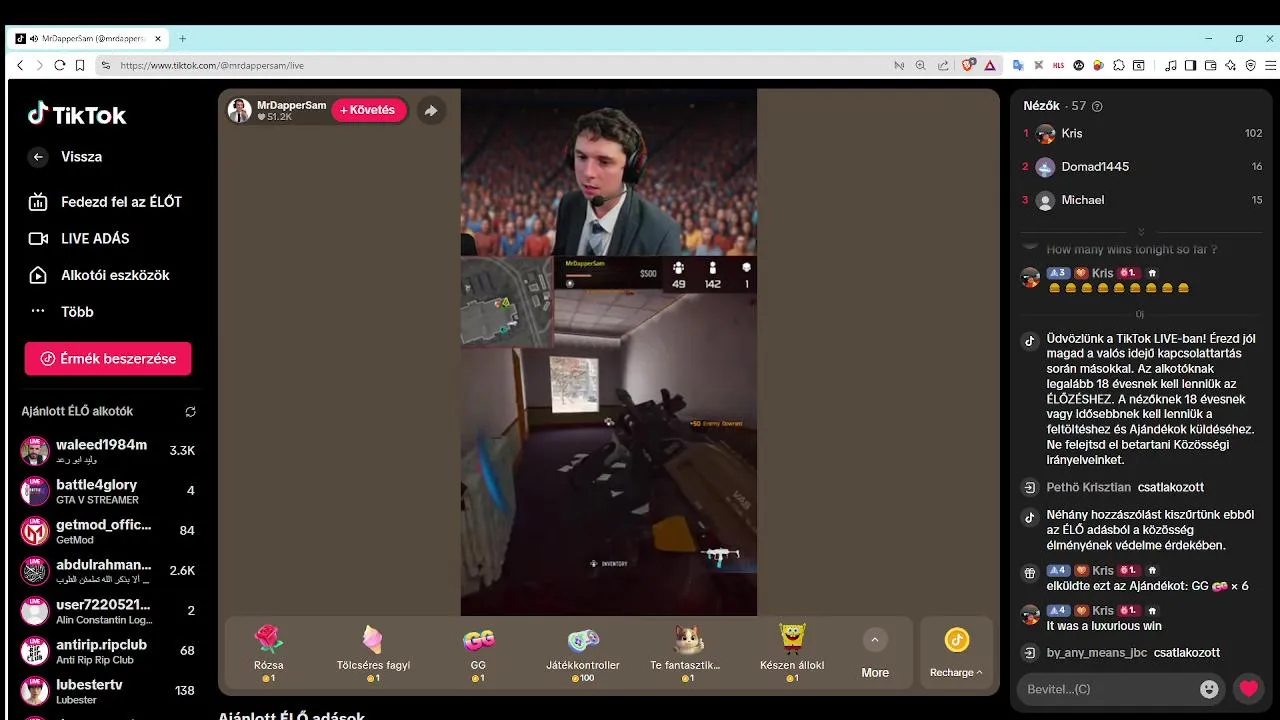This screenshot has width=1280, height=720.
Task: Open the music note playlist icon
Action: [x=1171, y=65]
